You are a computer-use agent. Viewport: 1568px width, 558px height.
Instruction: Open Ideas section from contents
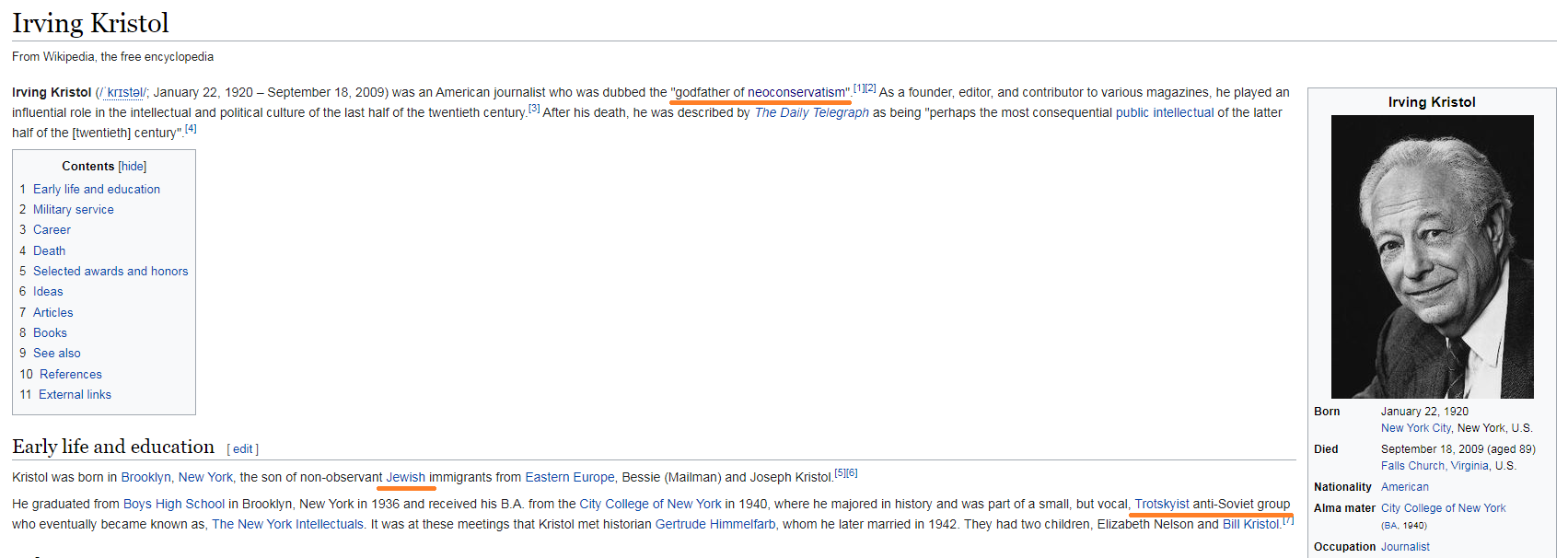tap(48, 291)
